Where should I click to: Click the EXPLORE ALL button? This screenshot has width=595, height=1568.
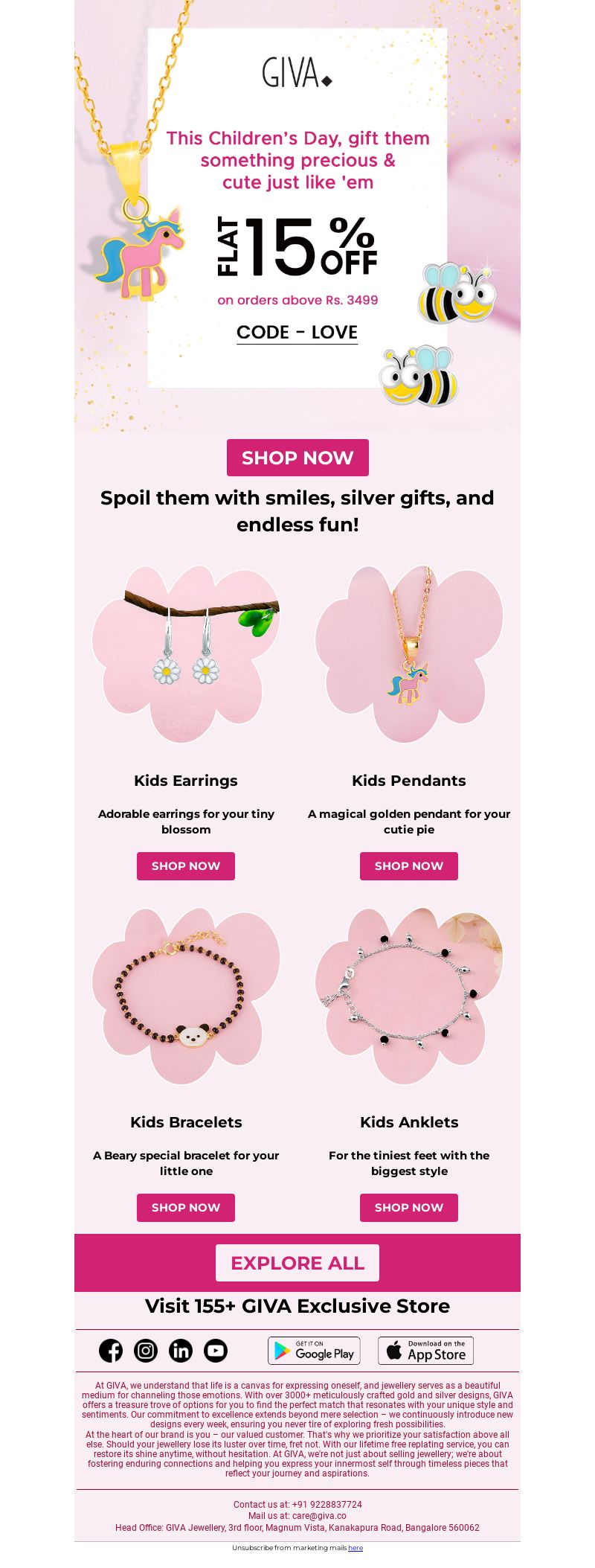[297, 1263]
